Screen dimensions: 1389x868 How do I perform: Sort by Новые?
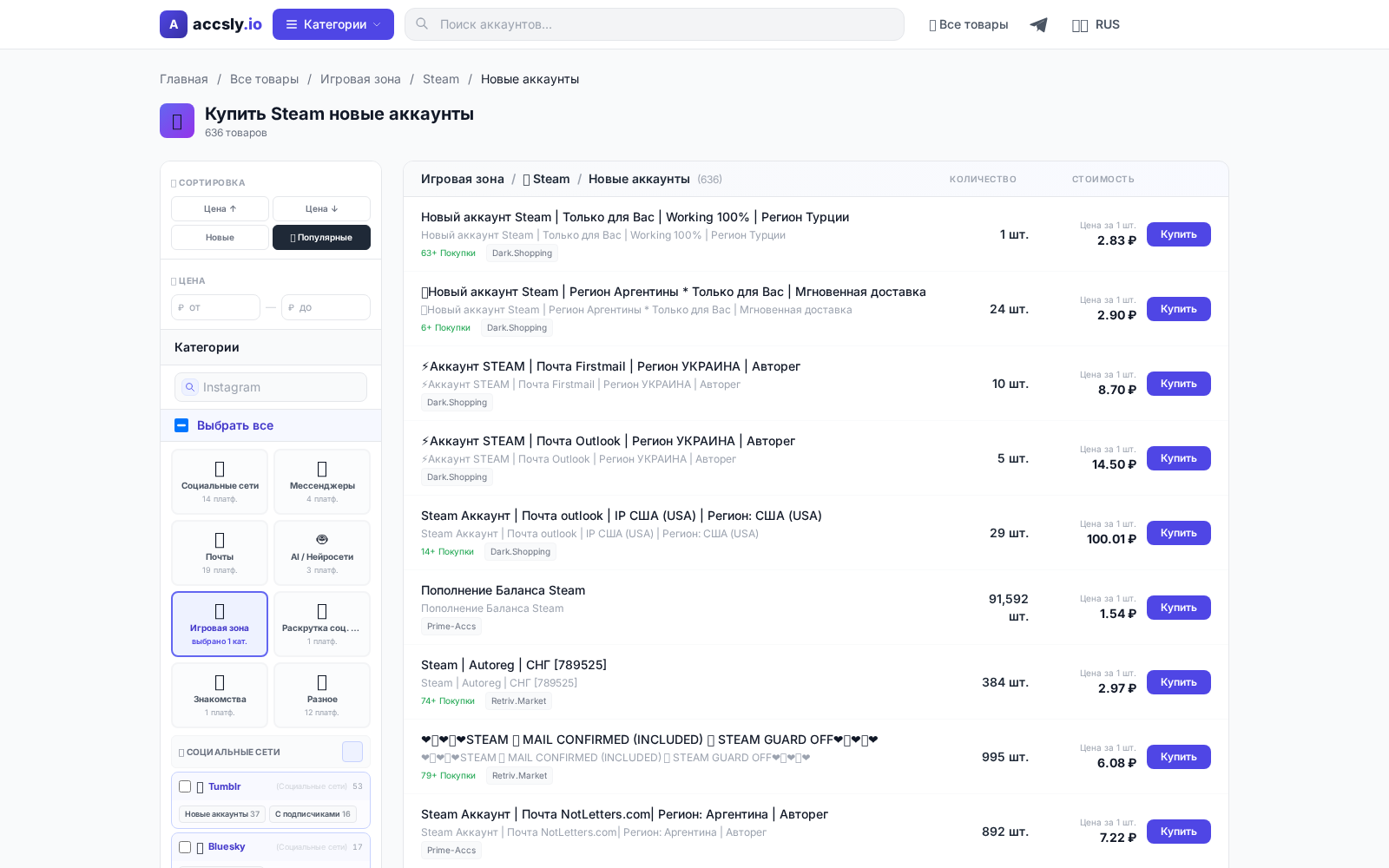[220, 237]
